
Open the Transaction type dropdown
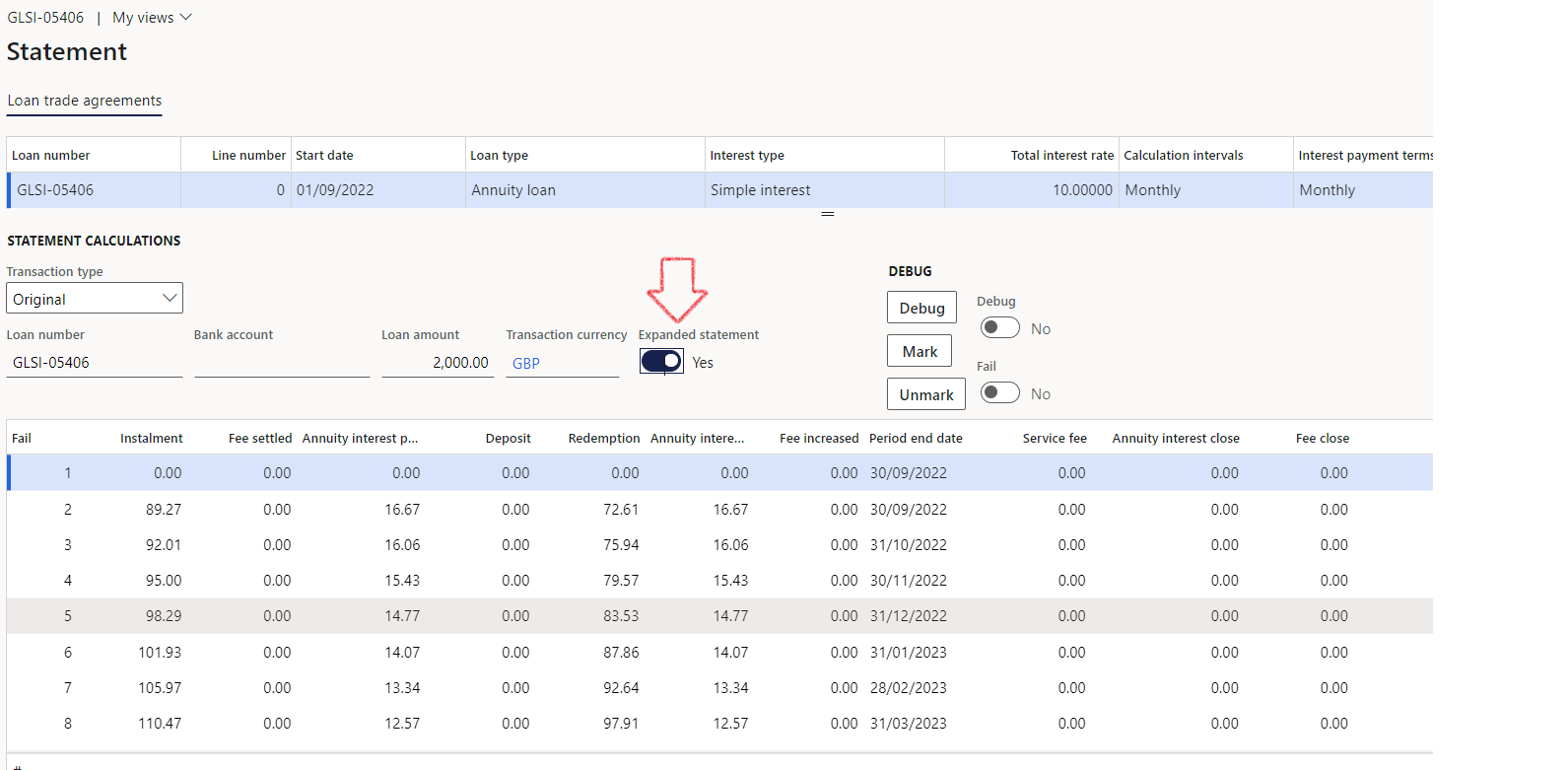pos(95,299)
